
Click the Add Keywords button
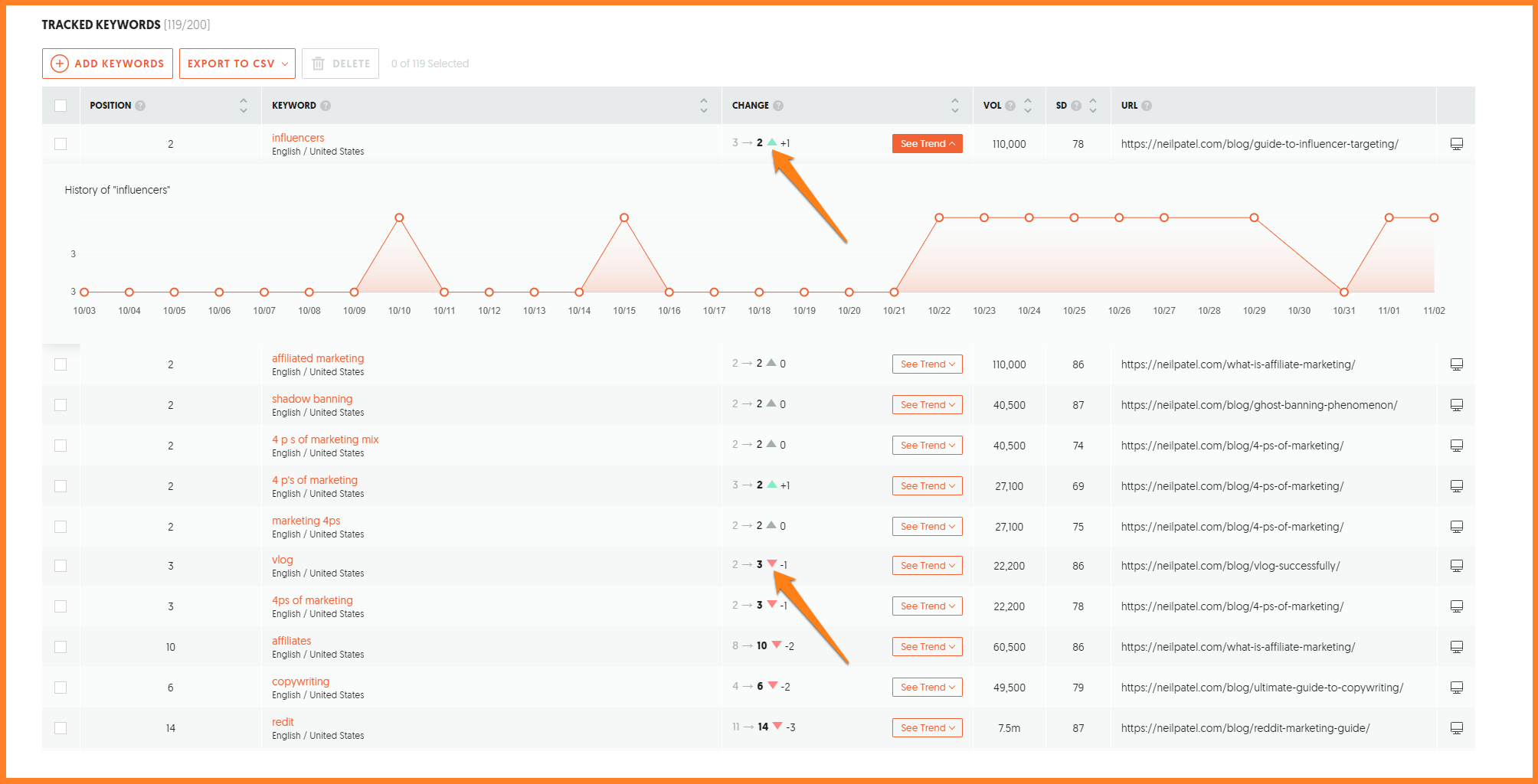coord(107,64)
